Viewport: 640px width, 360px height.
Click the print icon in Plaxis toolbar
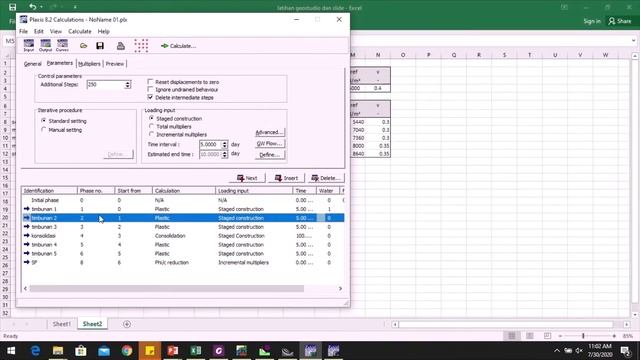click(x=120, y=46)
